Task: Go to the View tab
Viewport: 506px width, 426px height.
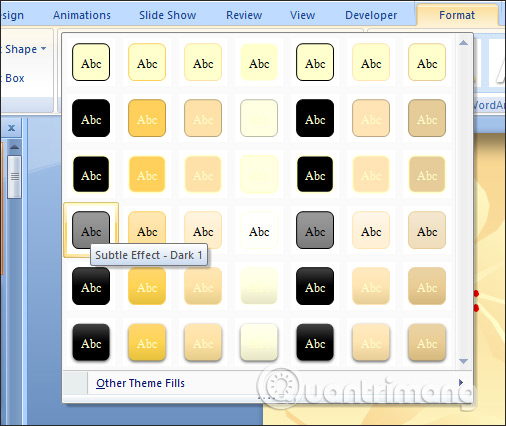Action: pos(302,15)
